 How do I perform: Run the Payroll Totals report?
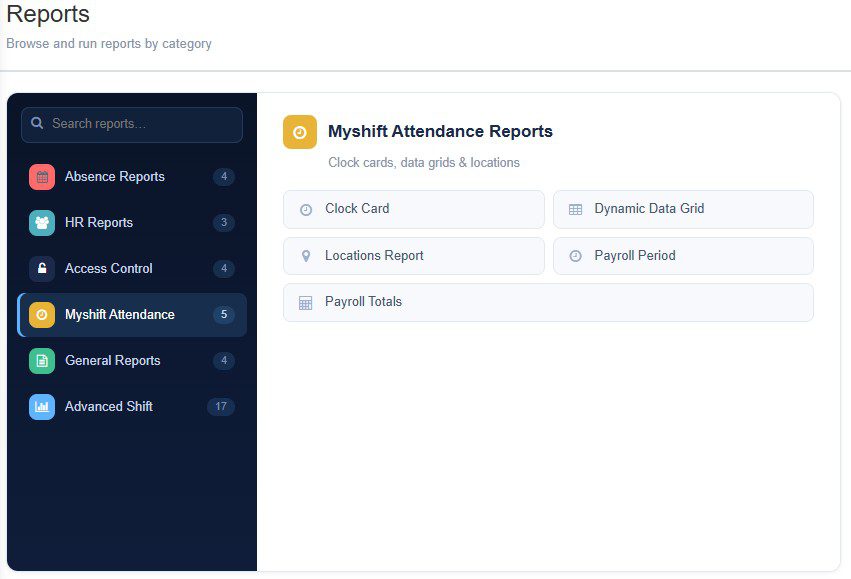[548, 302]
